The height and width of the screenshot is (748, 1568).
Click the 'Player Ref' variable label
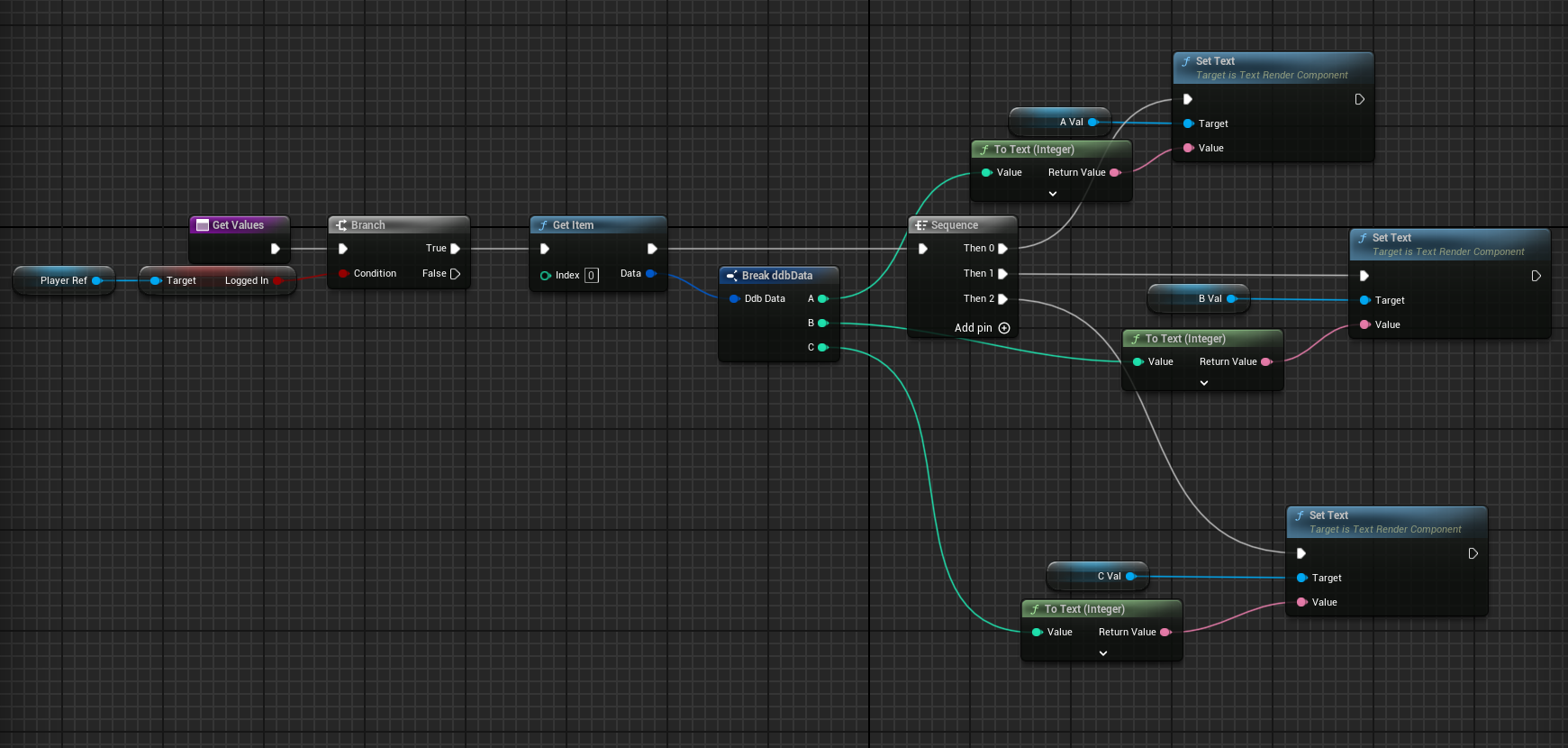pyautogui.click(x=63, y=281)
